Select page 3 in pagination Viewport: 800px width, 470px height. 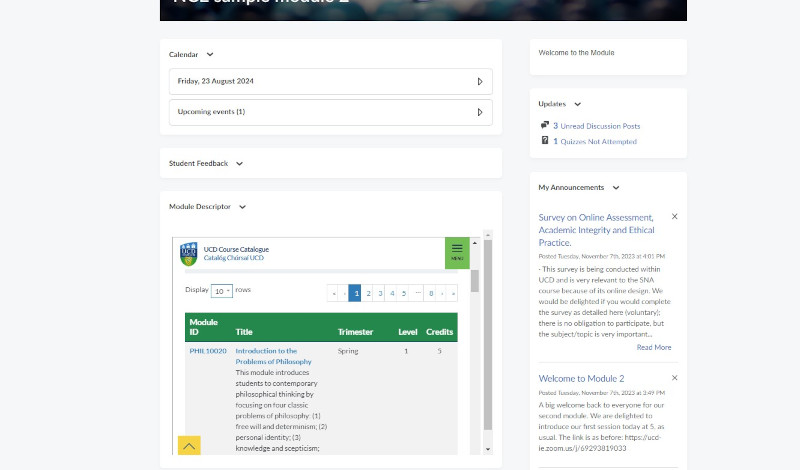point(380,293)
